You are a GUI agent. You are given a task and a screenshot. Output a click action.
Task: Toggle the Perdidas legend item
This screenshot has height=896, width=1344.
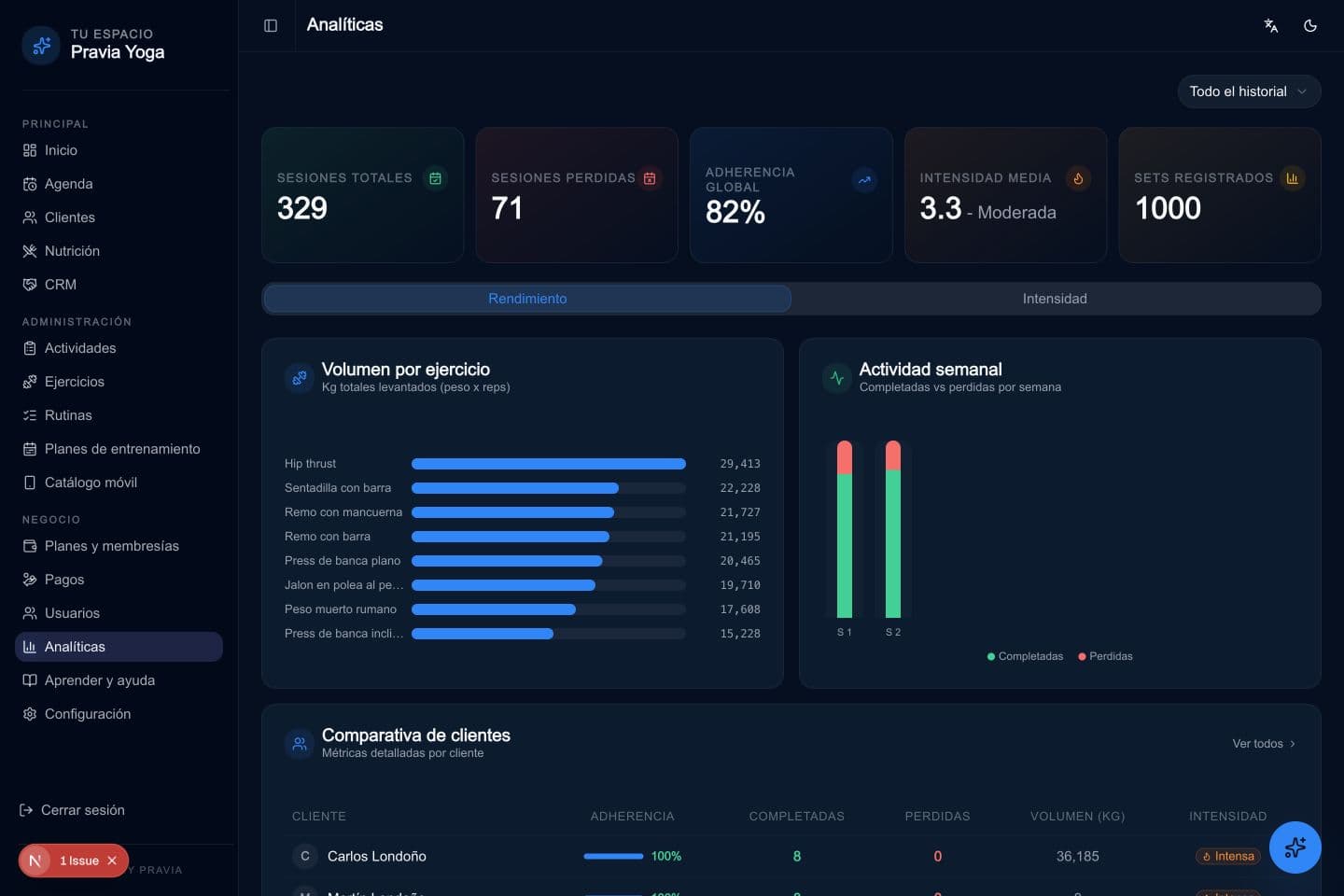pos(1105,656)
